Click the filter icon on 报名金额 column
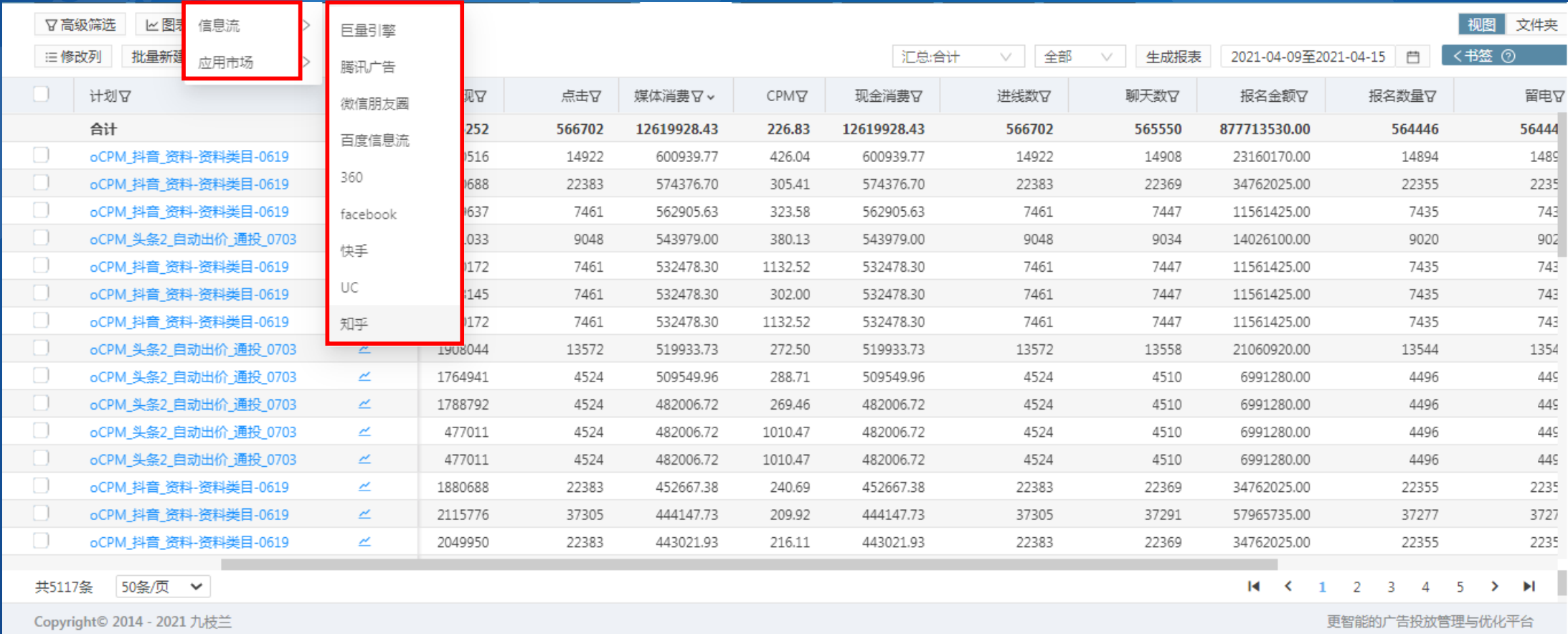Image resolution: width=1568 pixels, height=634 pixels. [1302, 96]
